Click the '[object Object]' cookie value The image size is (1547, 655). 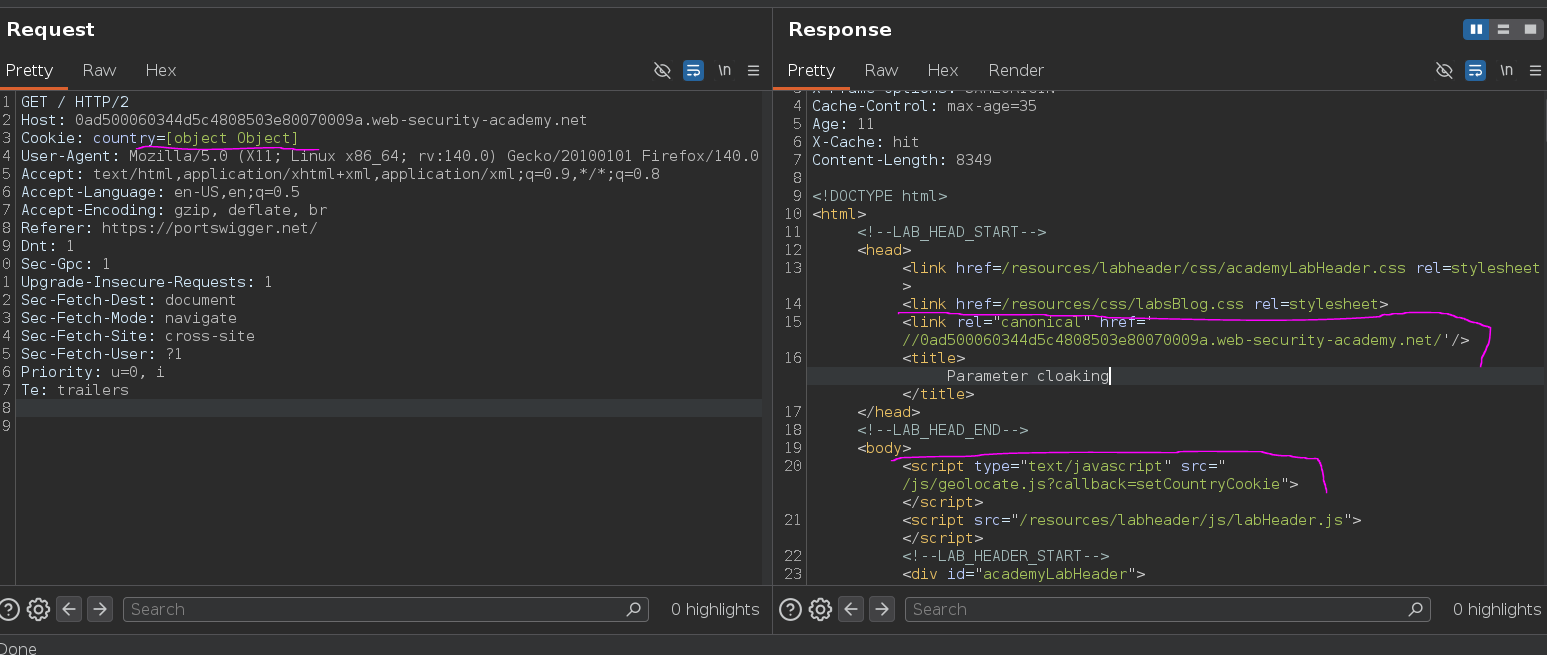(232, 138)
